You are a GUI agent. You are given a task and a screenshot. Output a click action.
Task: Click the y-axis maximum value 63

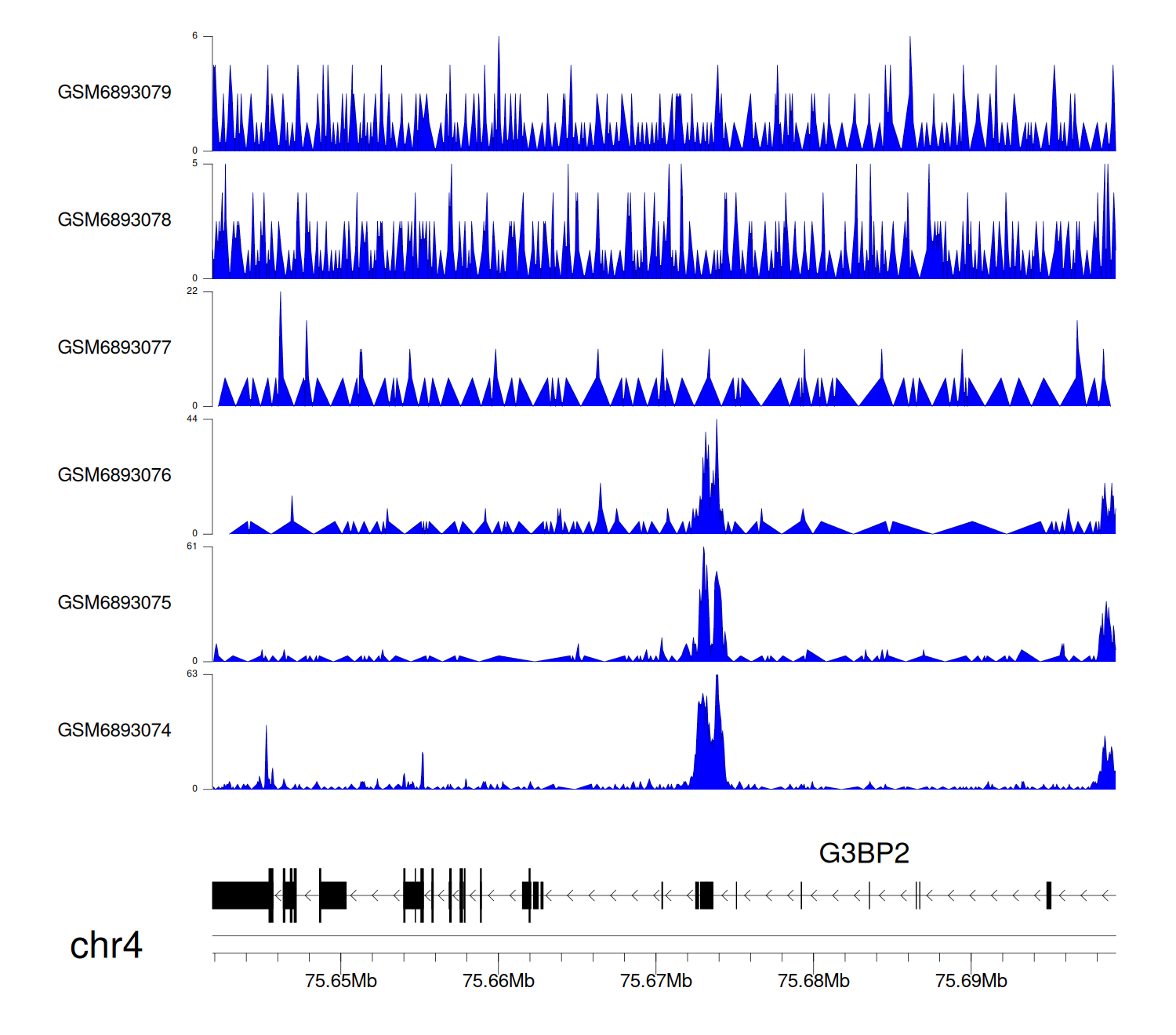192,674
